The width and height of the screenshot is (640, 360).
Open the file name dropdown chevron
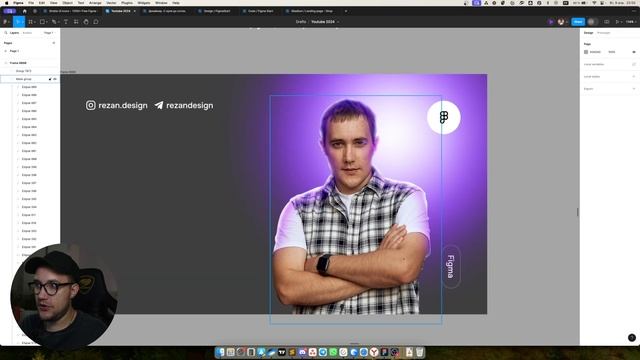pyautogui.click(x=338, y=22)
